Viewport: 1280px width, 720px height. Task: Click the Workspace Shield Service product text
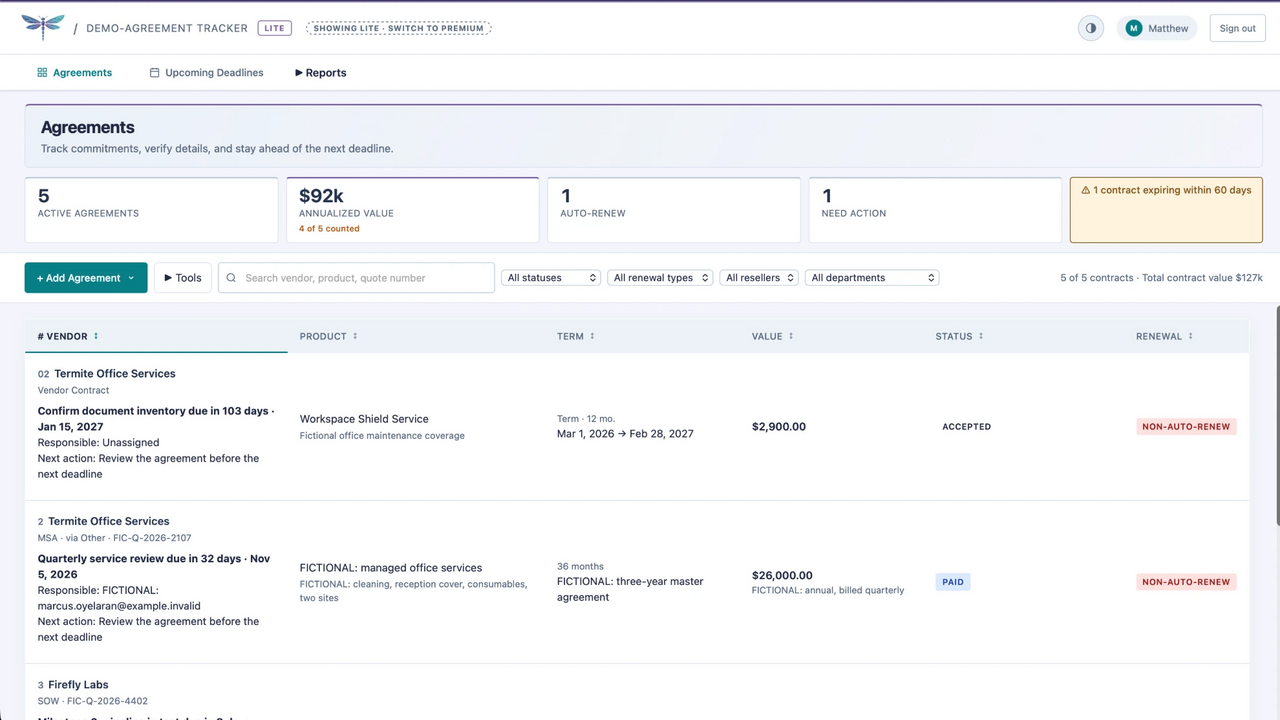pos(364,419)
